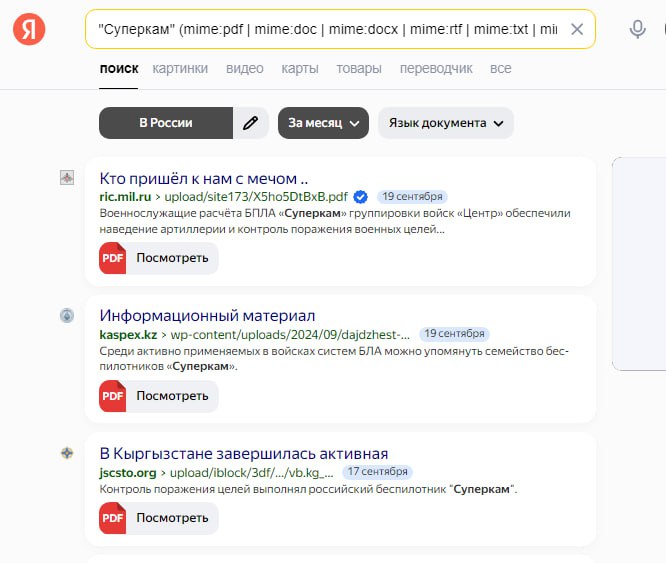666x563 pixels.
Task: Open the "Язык документа" dropdown
Action: point(446,123)
